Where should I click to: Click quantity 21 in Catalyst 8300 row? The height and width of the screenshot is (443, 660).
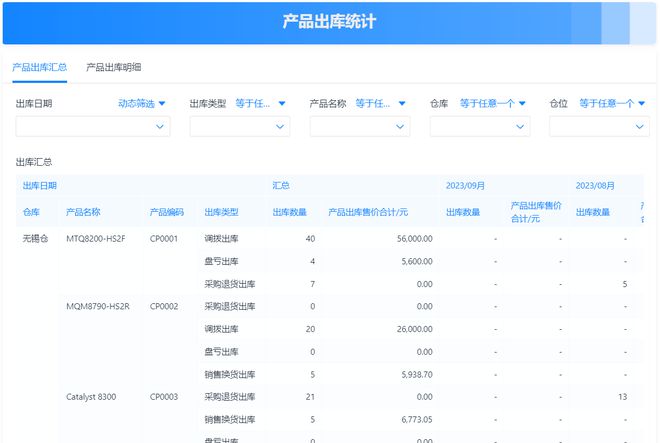click(310, 397)
